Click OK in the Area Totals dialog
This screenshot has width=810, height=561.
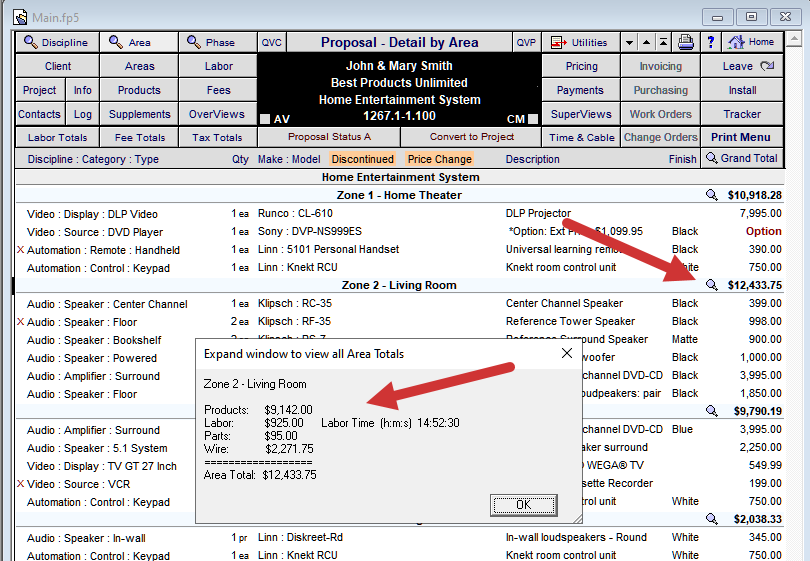pyautogui.click(x=523, y=505)
